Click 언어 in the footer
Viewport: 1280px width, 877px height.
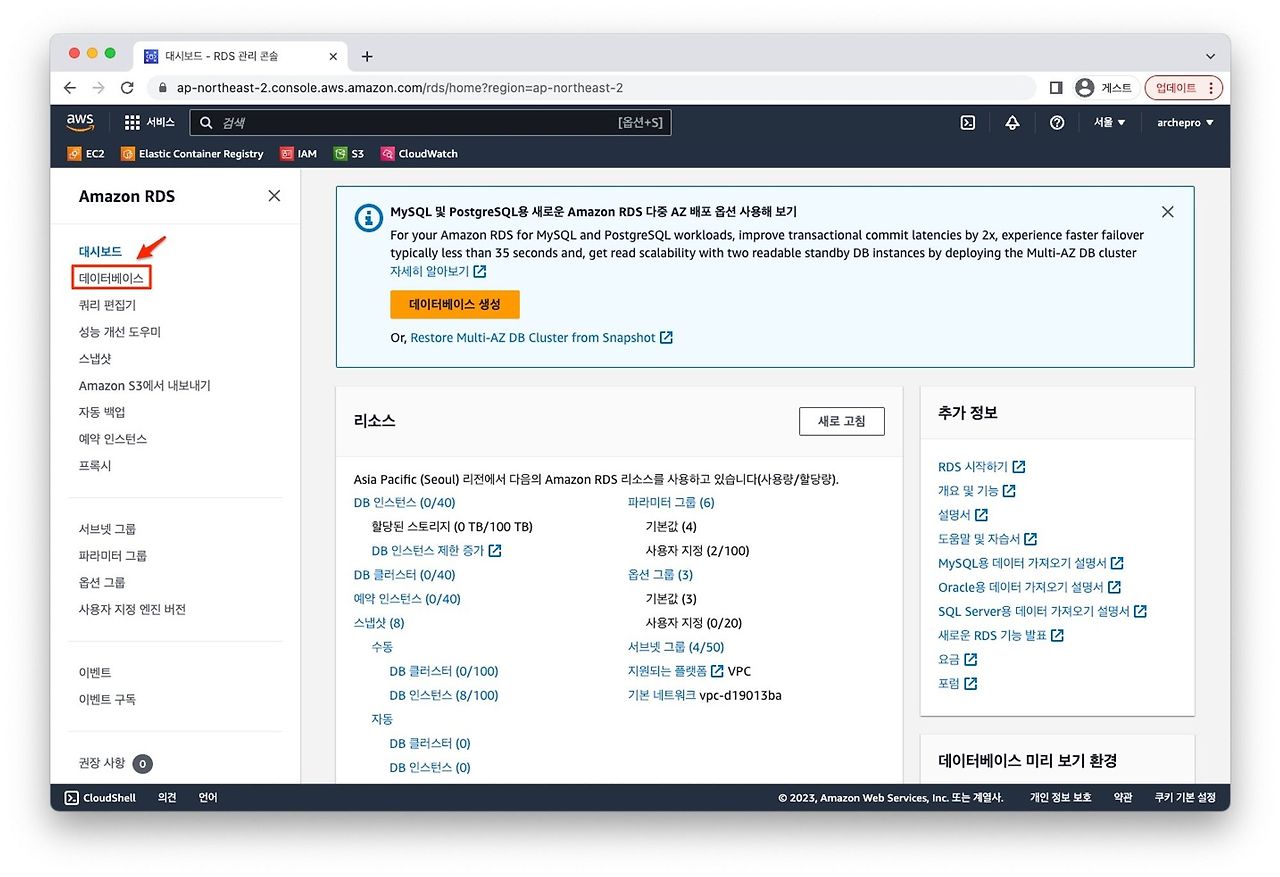tap(208, 797)
